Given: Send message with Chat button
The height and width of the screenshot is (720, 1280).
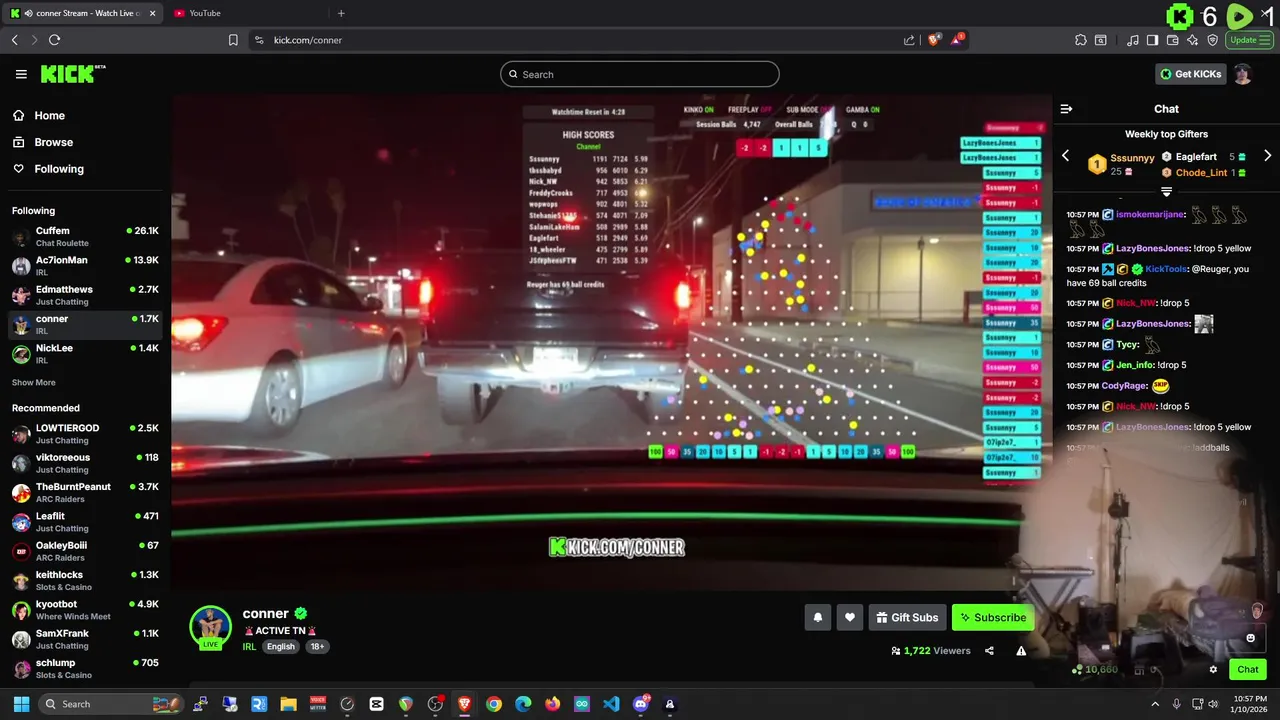Looking at the screenshot, I should pos(1248,670).
